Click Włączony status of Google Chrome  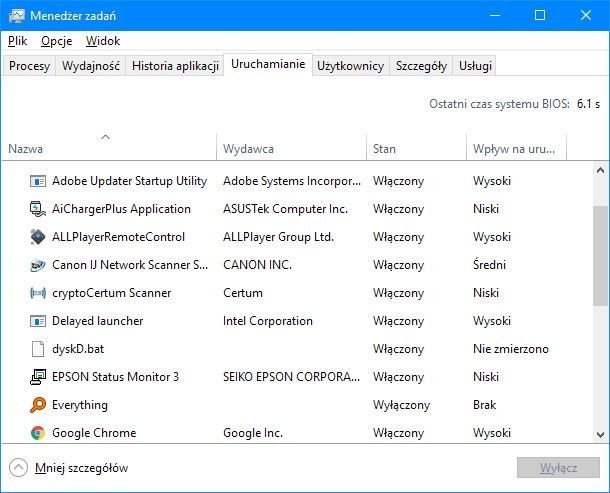tap(398, 433)
